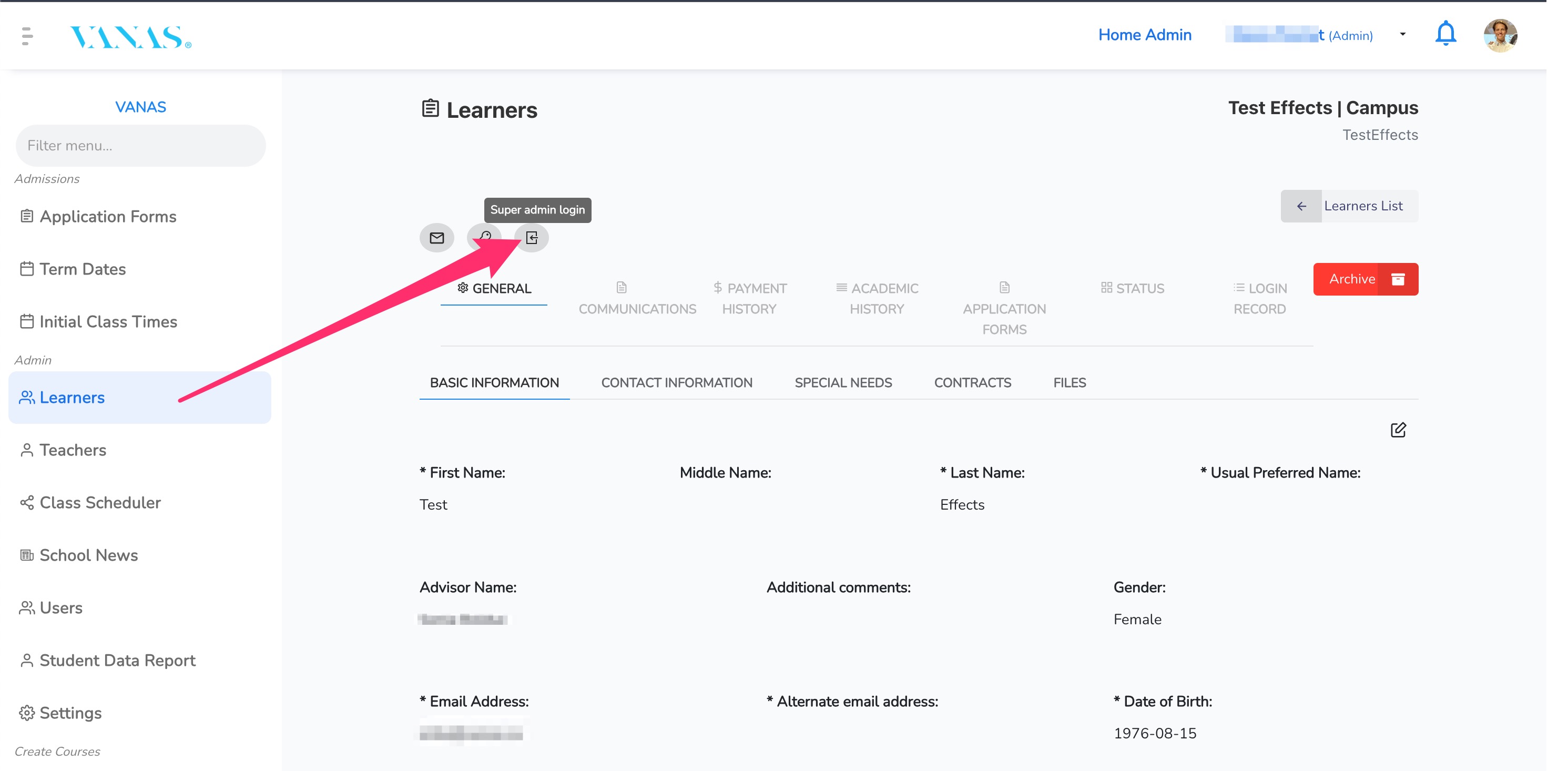The width and height of the screenshot is (1568, 771).
Task: Open the admin account dropdown arrow
Action: click(x=1402, y=35)
